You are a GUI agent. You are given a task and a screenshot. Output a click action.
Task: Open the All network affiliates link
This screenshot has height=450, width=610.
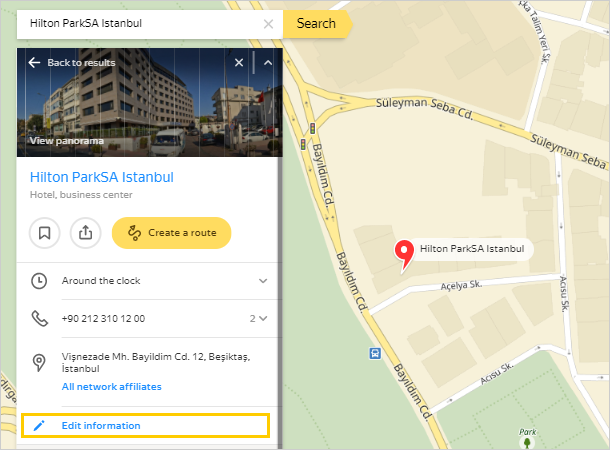[112, 387]
